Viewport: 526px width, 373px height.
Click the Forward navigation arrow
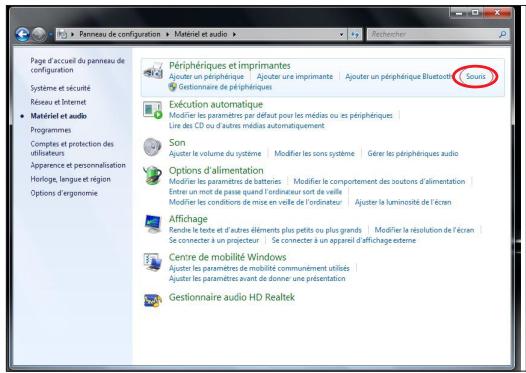click(39, 34)
